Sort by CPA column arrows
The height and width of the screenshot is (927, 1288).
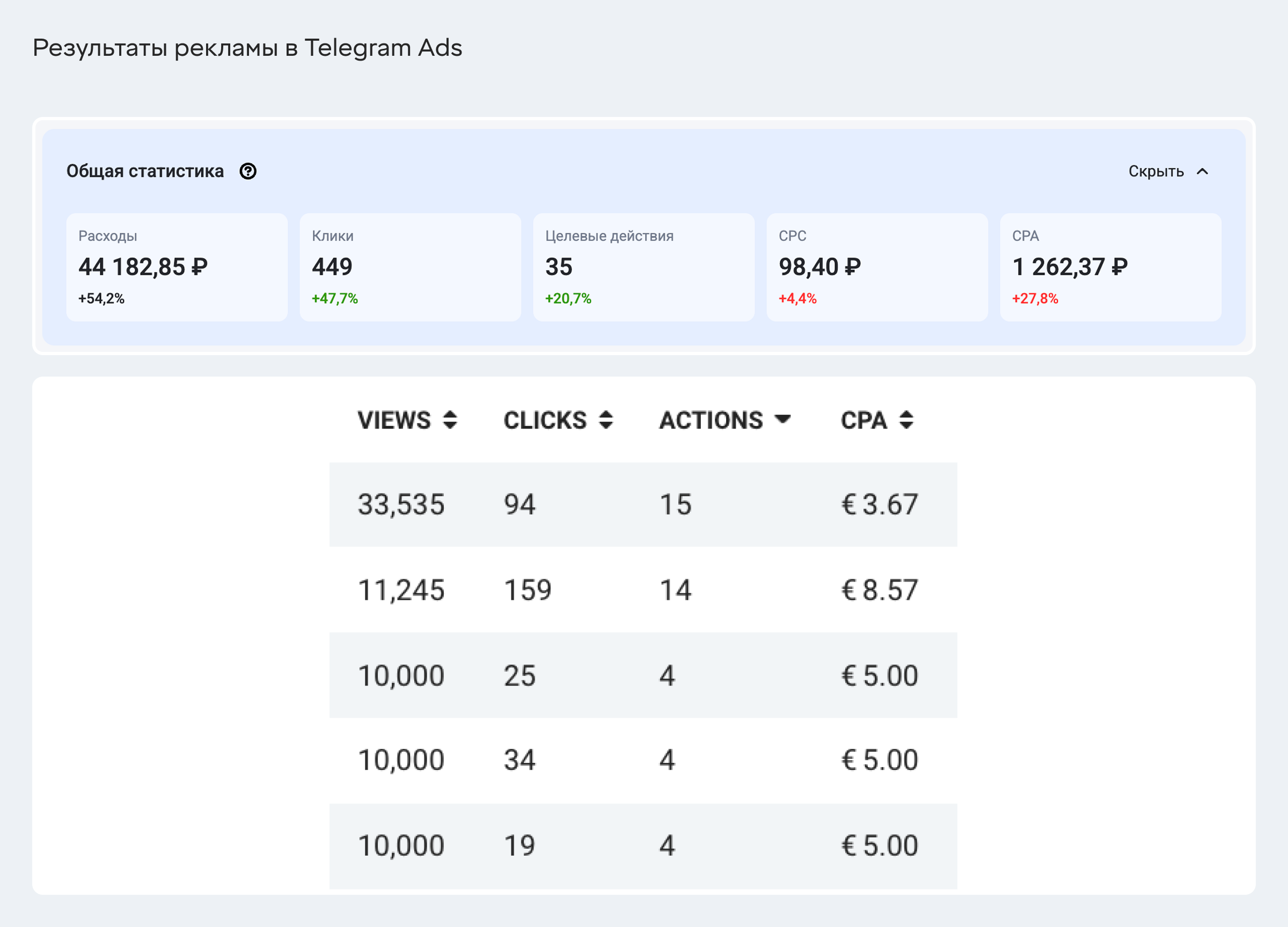pyautogui.click(x=906, y=420)
